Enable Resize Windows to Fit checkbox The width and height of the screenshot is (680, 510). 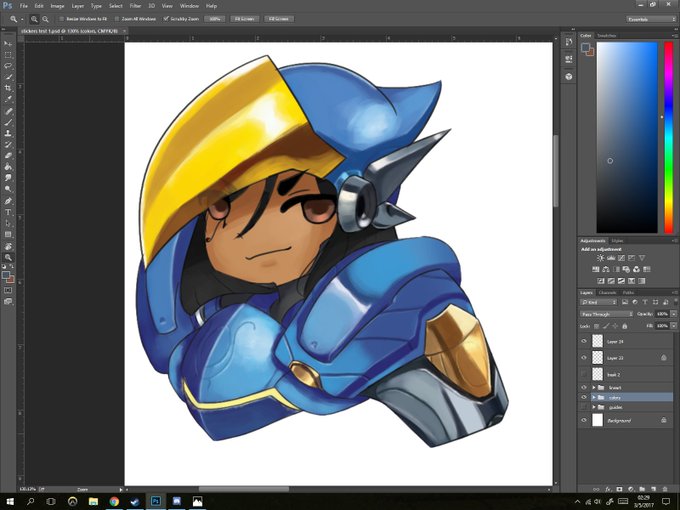pyautogui.click(x=61, y=19)
